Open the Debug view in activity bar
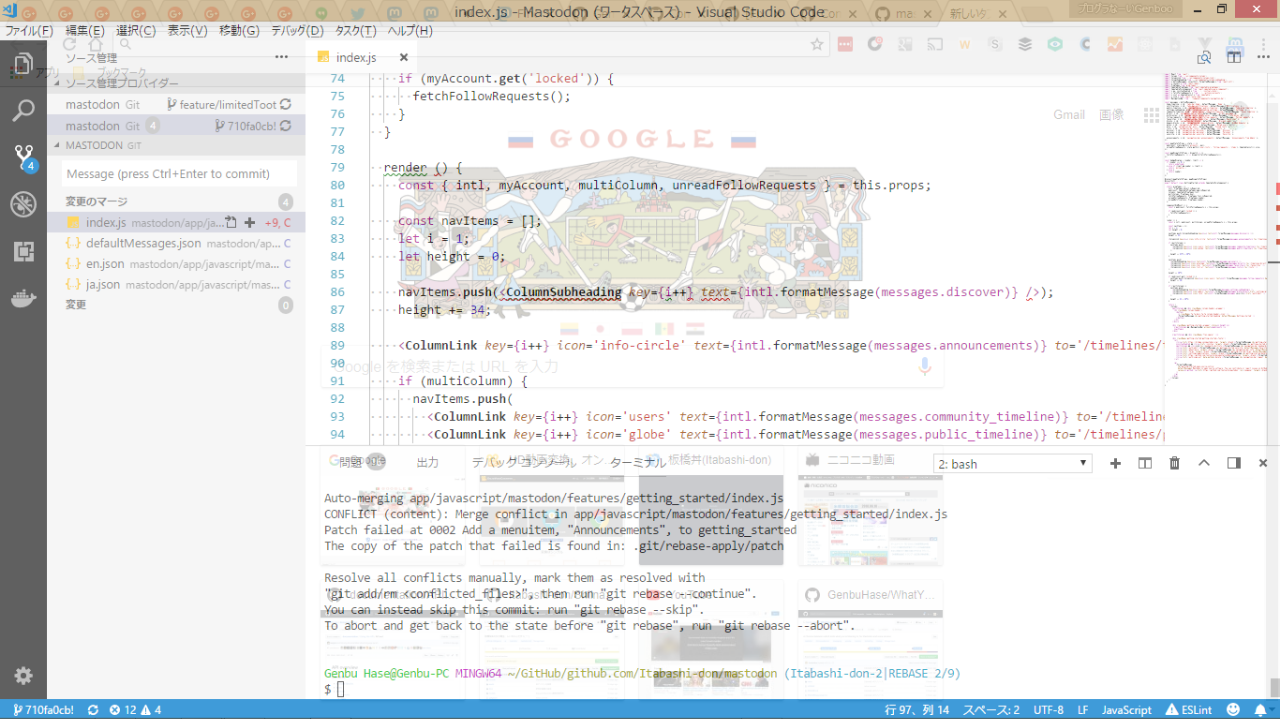The width and height of the screenshot is (1280, 719). coord(23,205)
